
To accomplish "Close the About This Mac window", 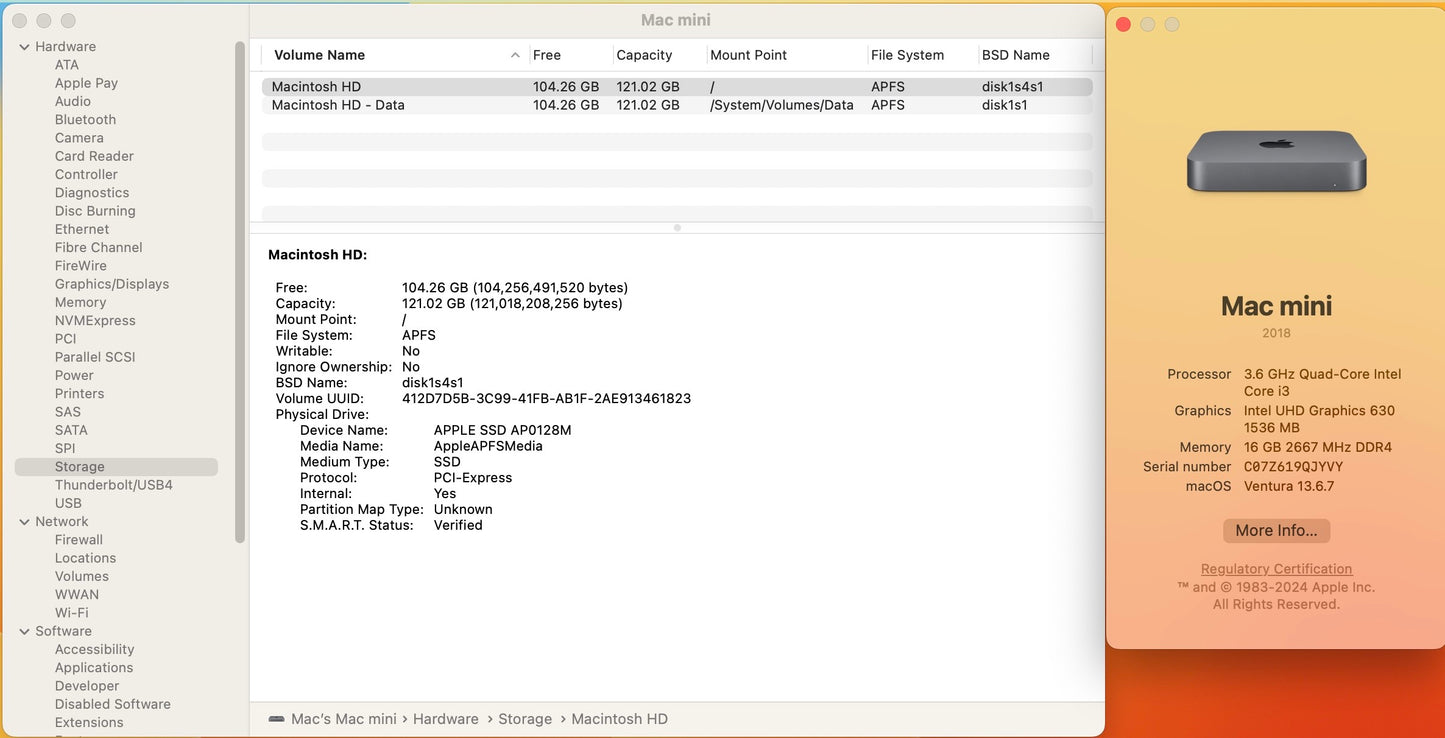I will (1123, 24).
